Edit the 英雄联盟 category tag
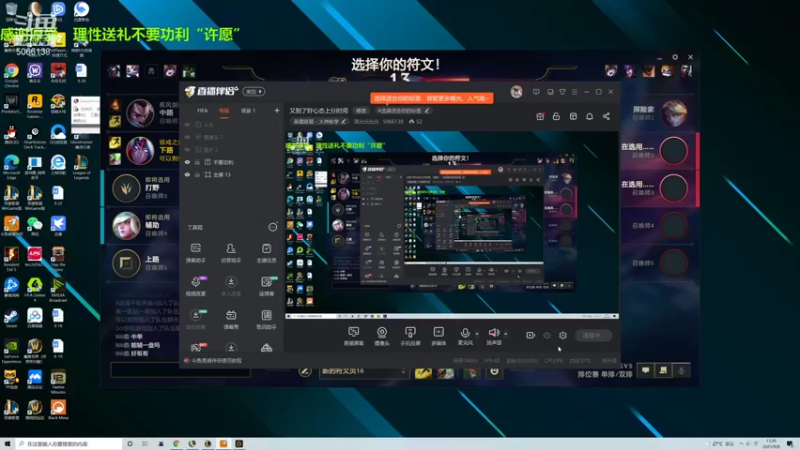This screenshot has width=800, height=450. (319, 122)
